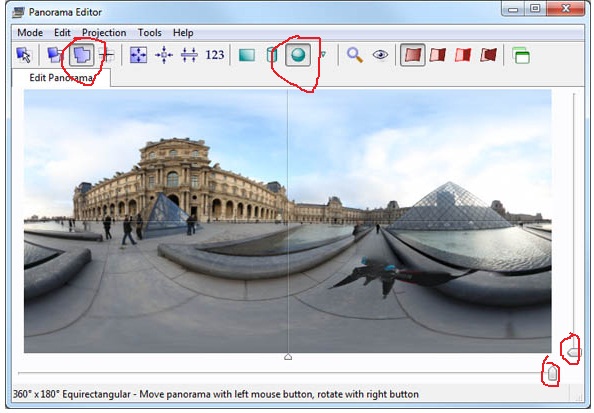Click the green always-on-top window icon
Screen dimensions: 594x413
pos(521,55)
